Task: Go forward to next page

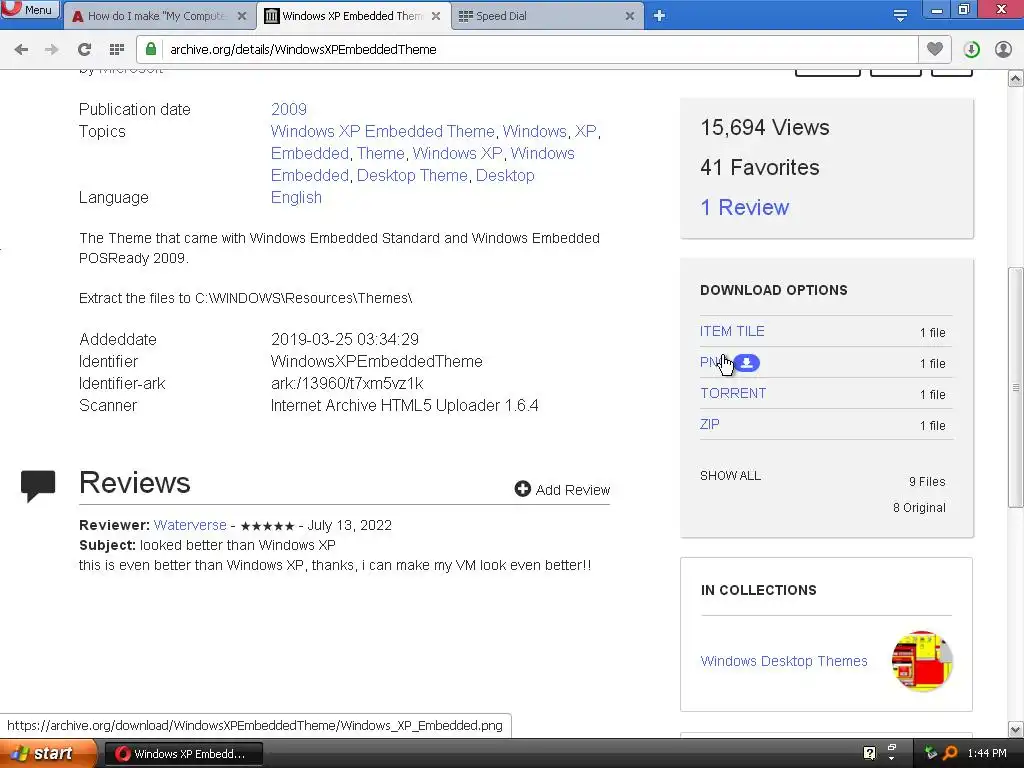Action: click(52, 50)
